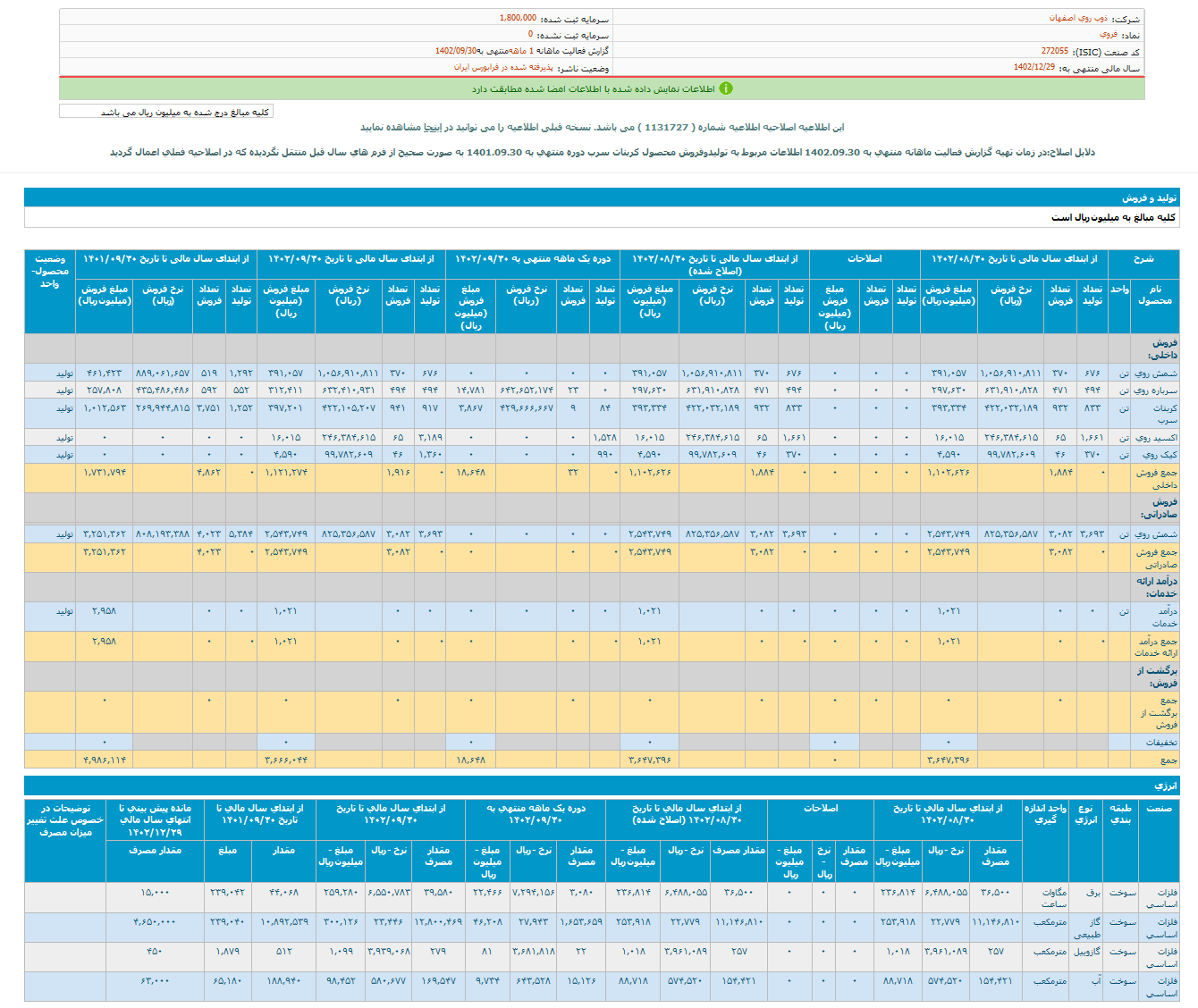
Task: Click the 'شمش روی' row under domestic sales
Action: [x=1155, y=373]
